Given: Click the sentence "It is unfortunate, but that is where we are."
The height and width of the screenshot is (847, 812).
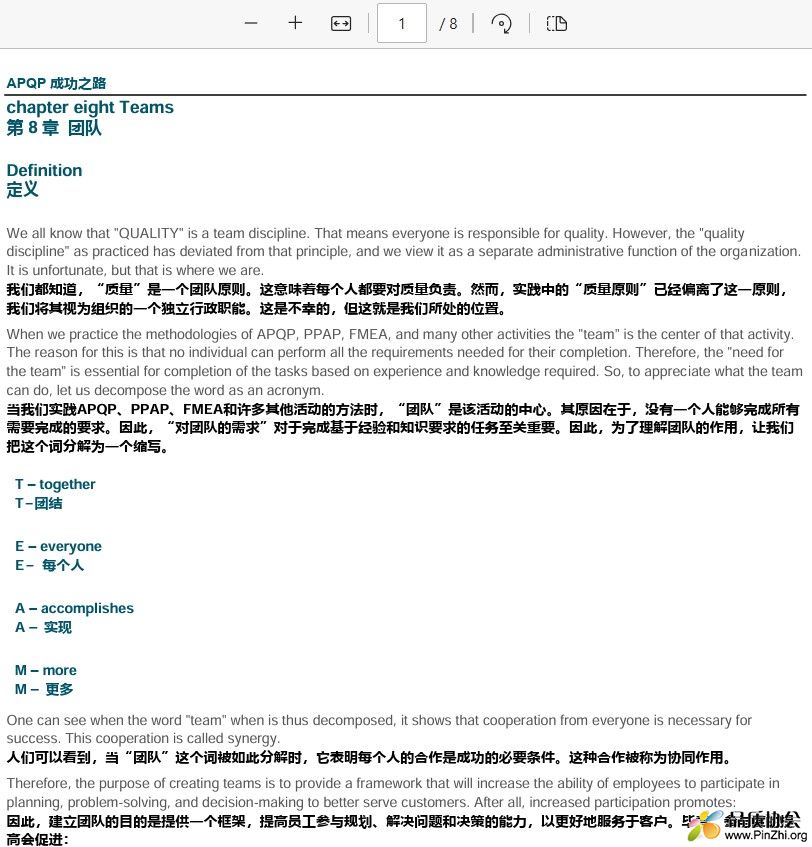Looking at the screenshot, I should pyautogui.click(x=135, y=270).
